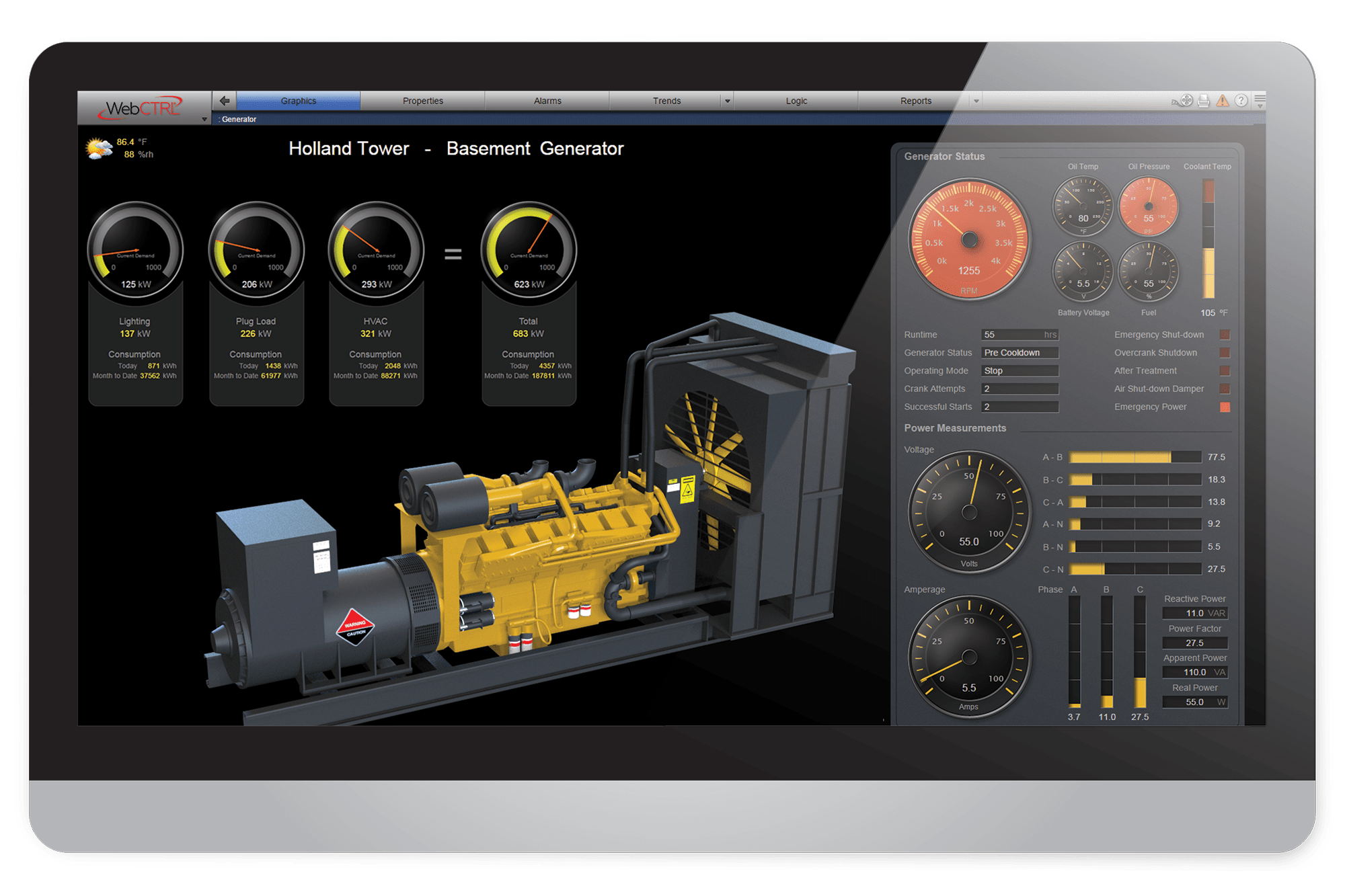Click the back arrow navigation button
This screenshot has height=896, width=1345.
(225, 101)
